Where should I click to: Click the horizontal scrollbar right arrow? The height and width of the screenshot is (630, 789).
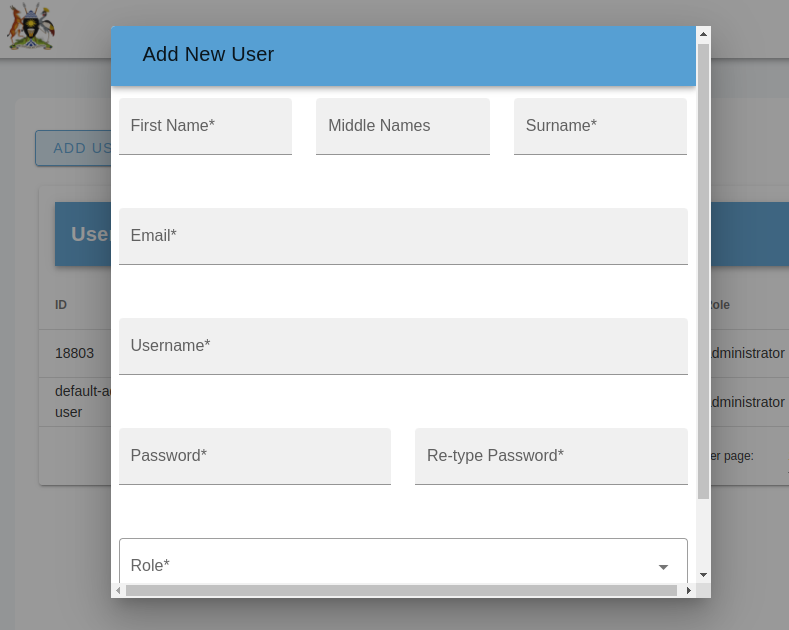[688, 591]
